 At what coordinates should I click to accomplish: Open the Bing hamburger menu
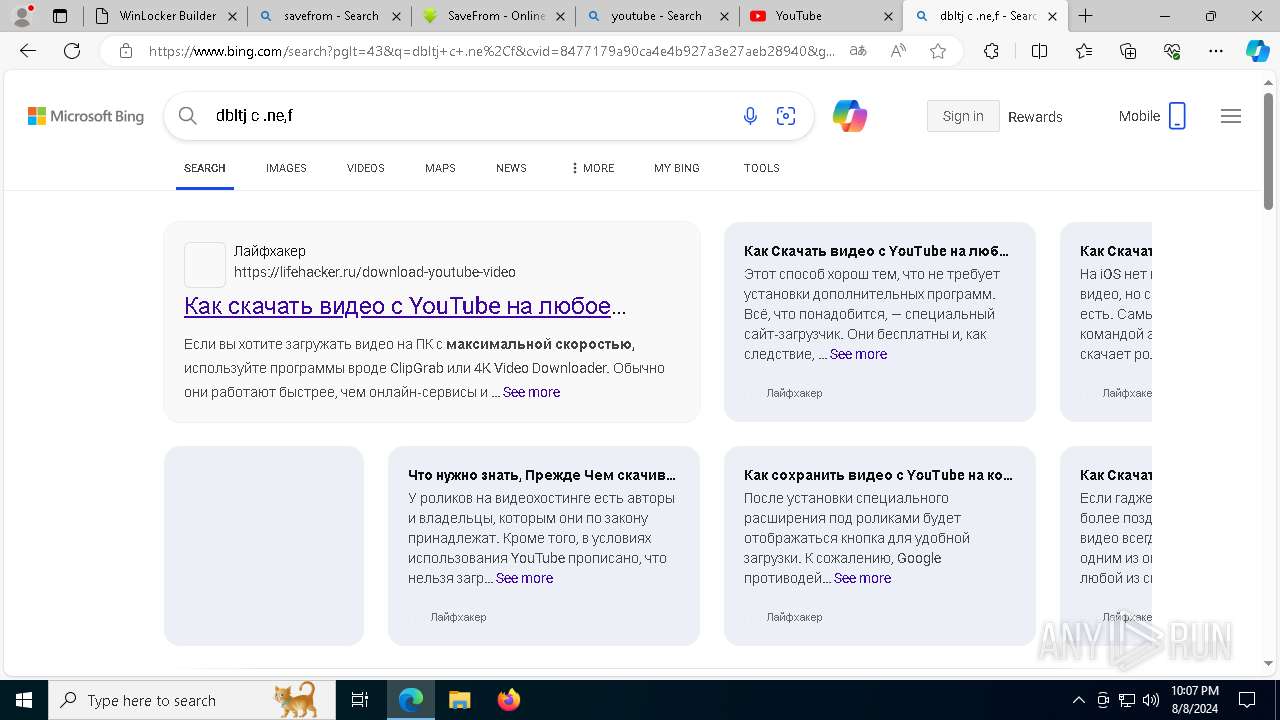point(1231,116)
